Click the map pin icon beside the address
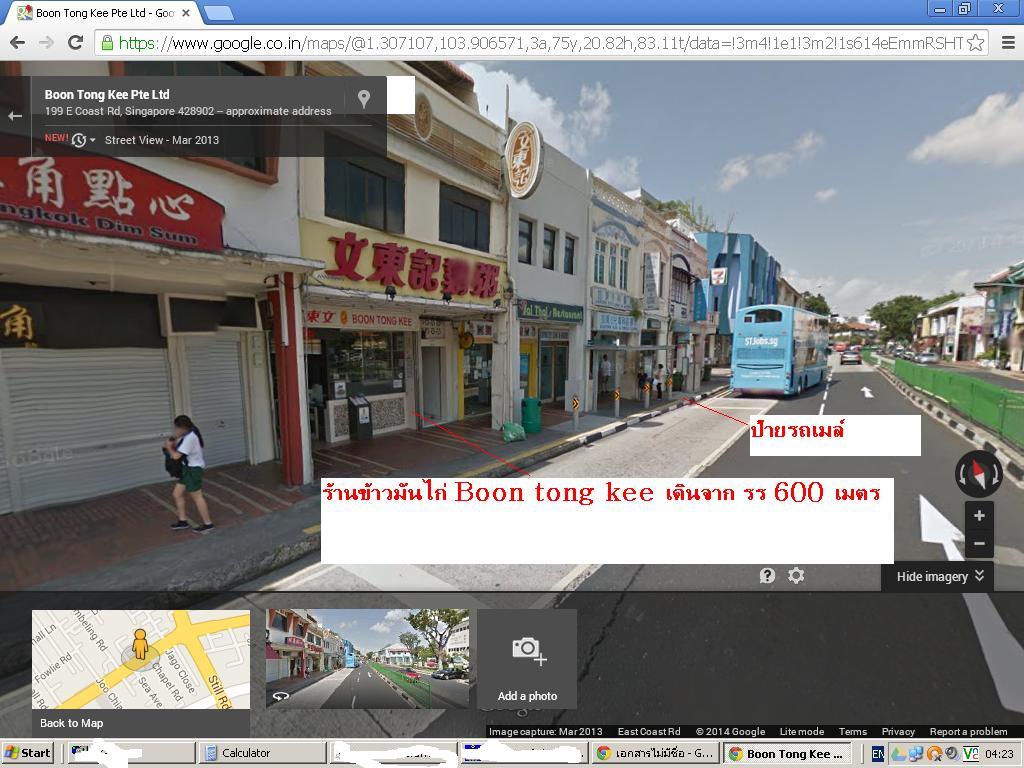Image resolution: width=1024 pixels, height=768 pixels. [x=364, y=99]
